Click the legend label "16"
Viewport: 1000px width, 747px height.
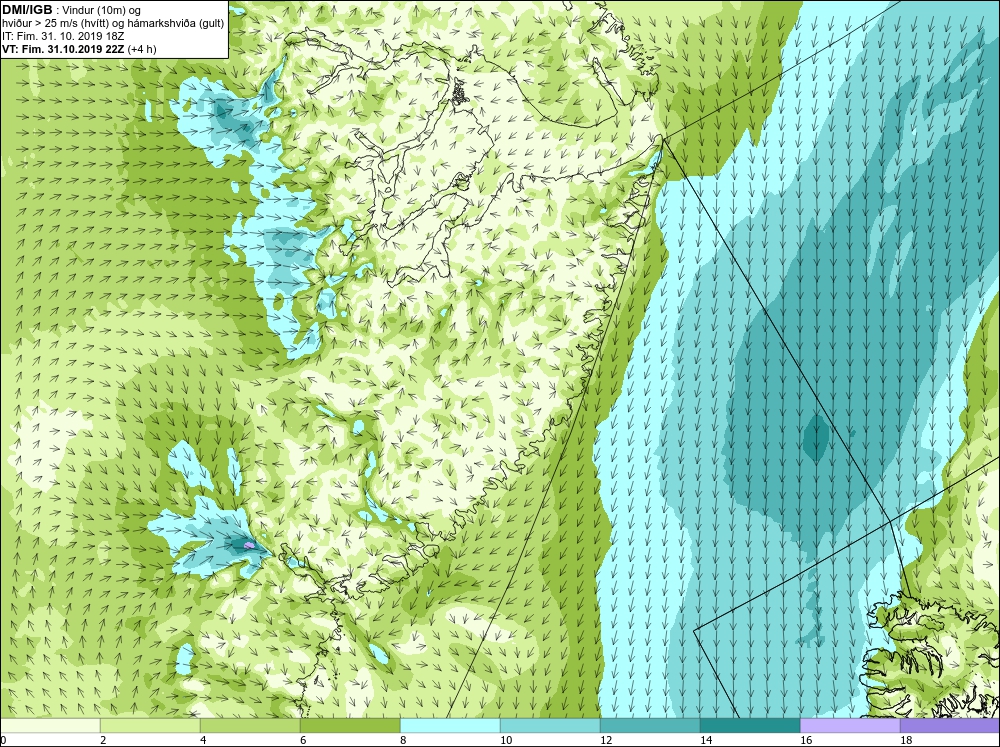[806, 740]
